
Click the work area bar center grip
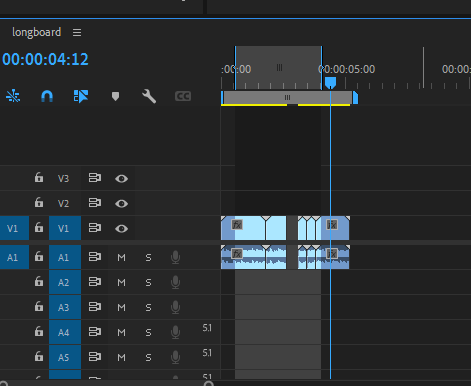click(287, 97)
